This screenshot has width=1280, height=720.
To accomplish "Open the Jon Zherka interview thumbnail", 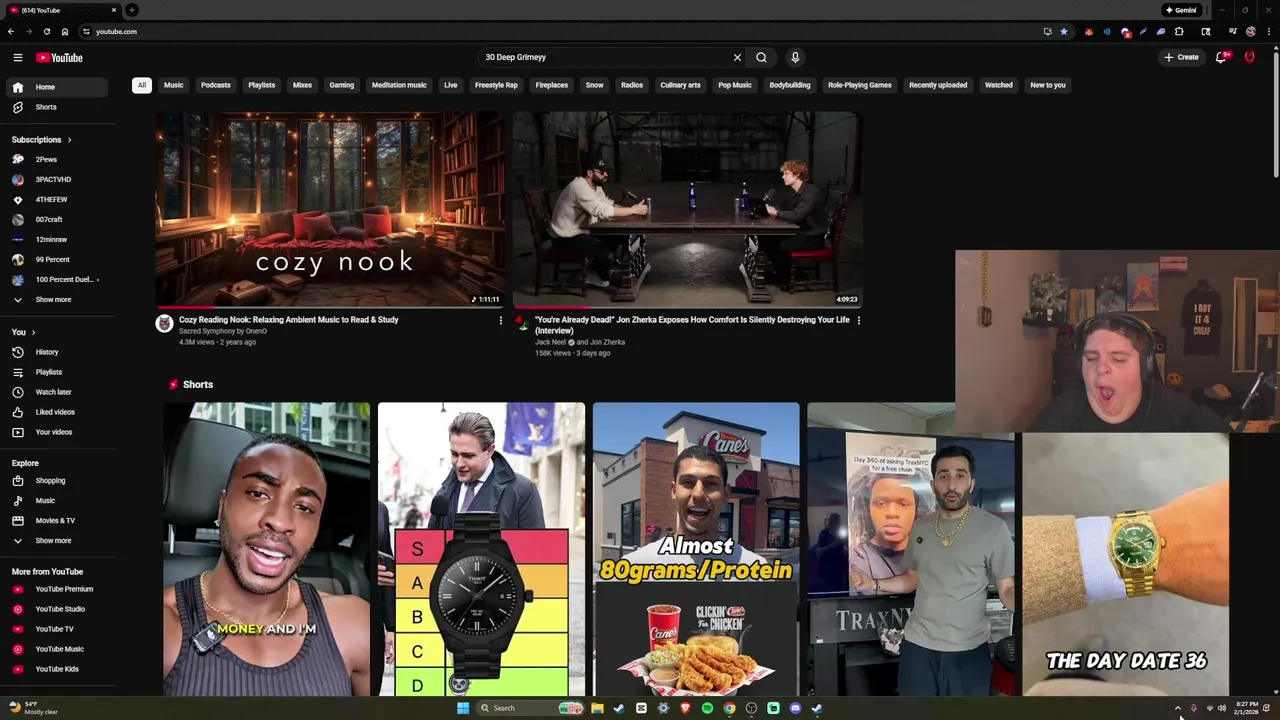I will tap(688, 209).
